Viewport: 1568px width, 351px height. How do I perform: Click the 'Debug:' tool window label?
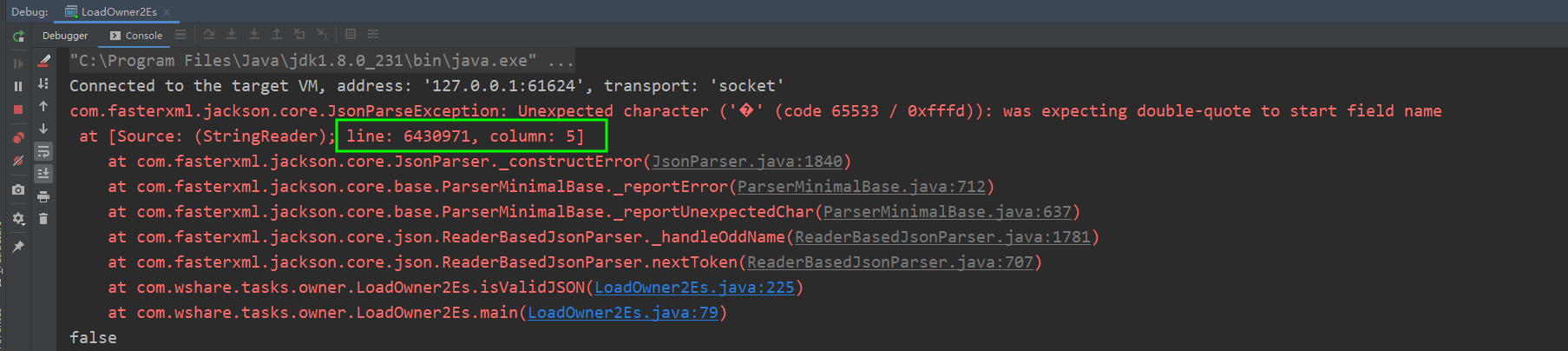click(x=30, y=12)
